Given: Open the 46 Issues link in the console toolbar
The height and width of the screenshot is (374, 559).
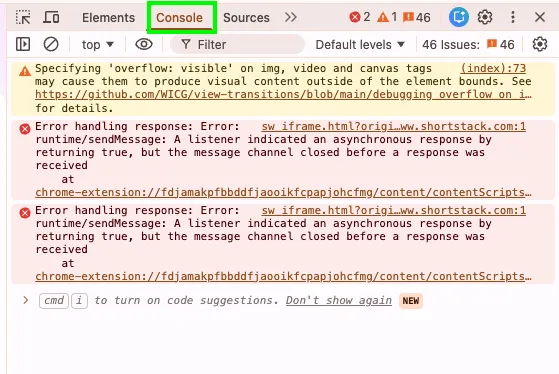Looking at the screenshot, I should [468, 45].
